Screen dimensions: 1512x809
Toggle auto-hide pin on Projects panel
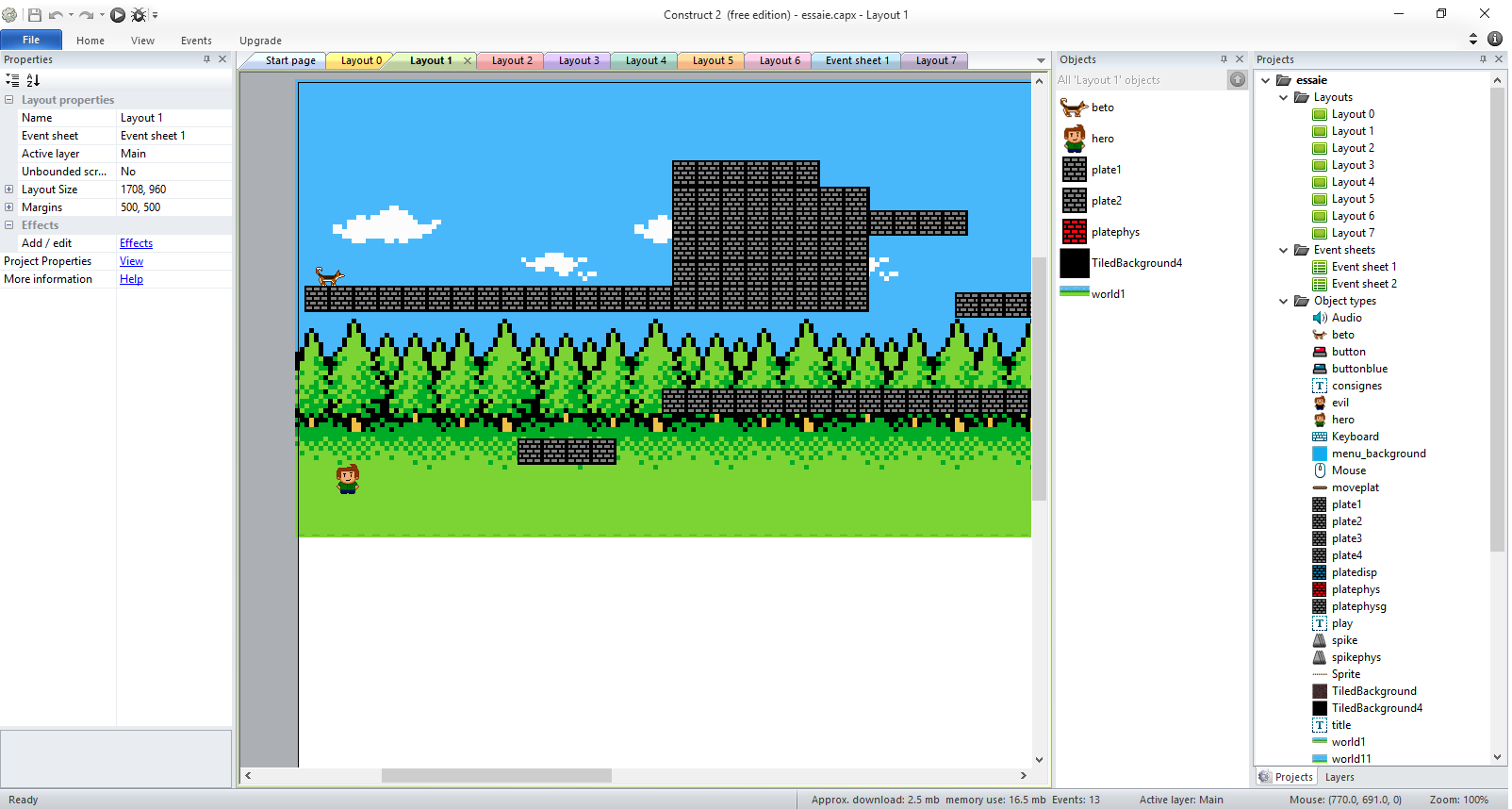click(x=1483, y=59)
